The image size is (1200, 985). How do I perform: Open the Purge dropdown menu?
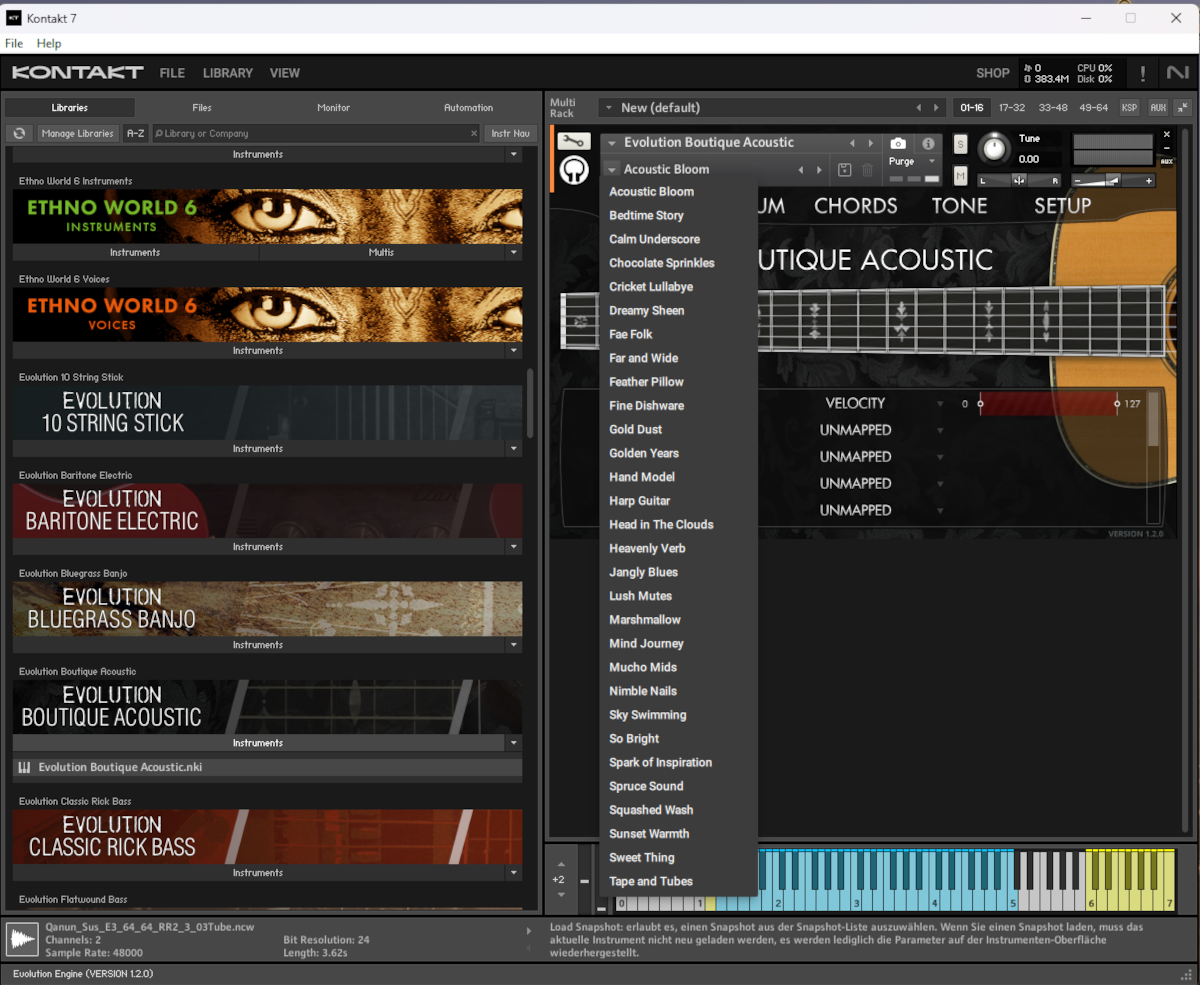pos(932,161)
